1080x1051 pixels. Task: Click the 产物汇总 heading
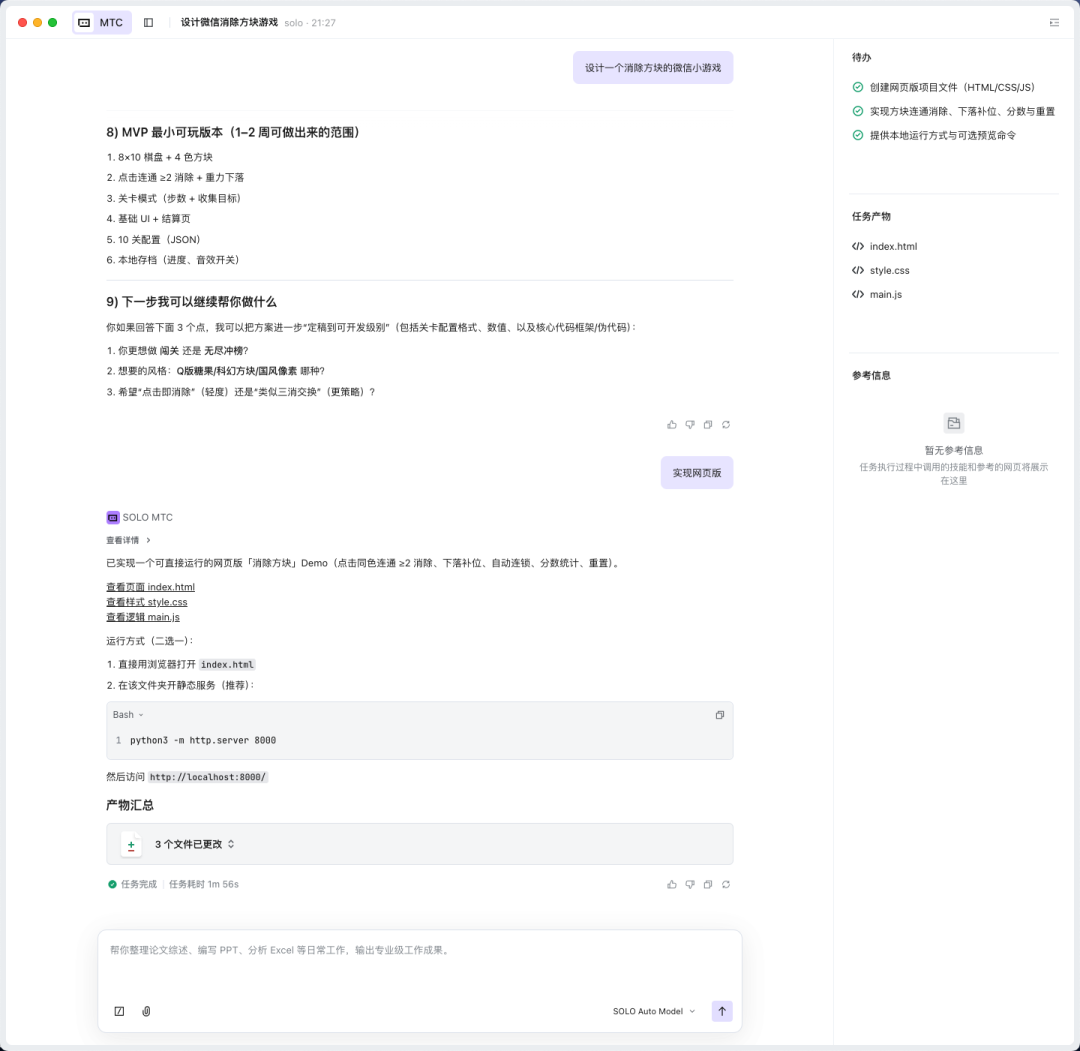(x=129, y=805)
